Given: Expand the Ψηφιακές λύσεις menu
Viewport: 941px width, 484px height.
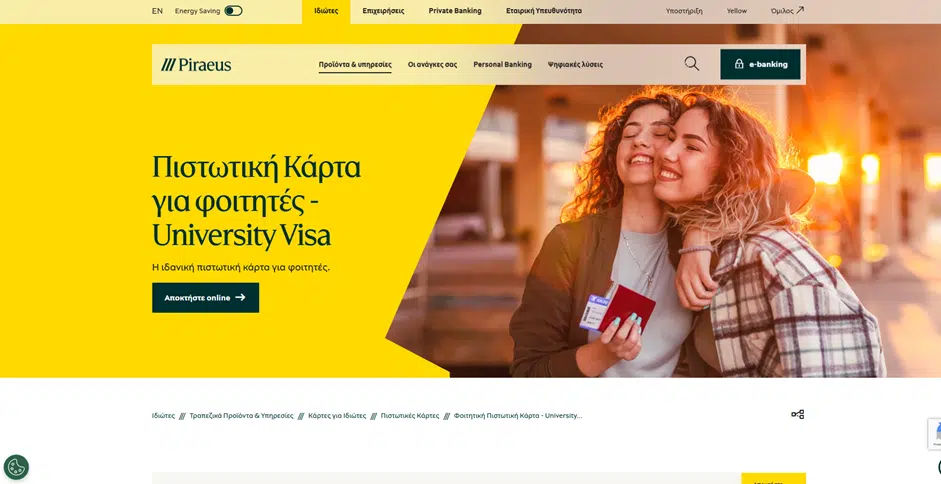Looking at the screenshot, I should tap(575, 64).
